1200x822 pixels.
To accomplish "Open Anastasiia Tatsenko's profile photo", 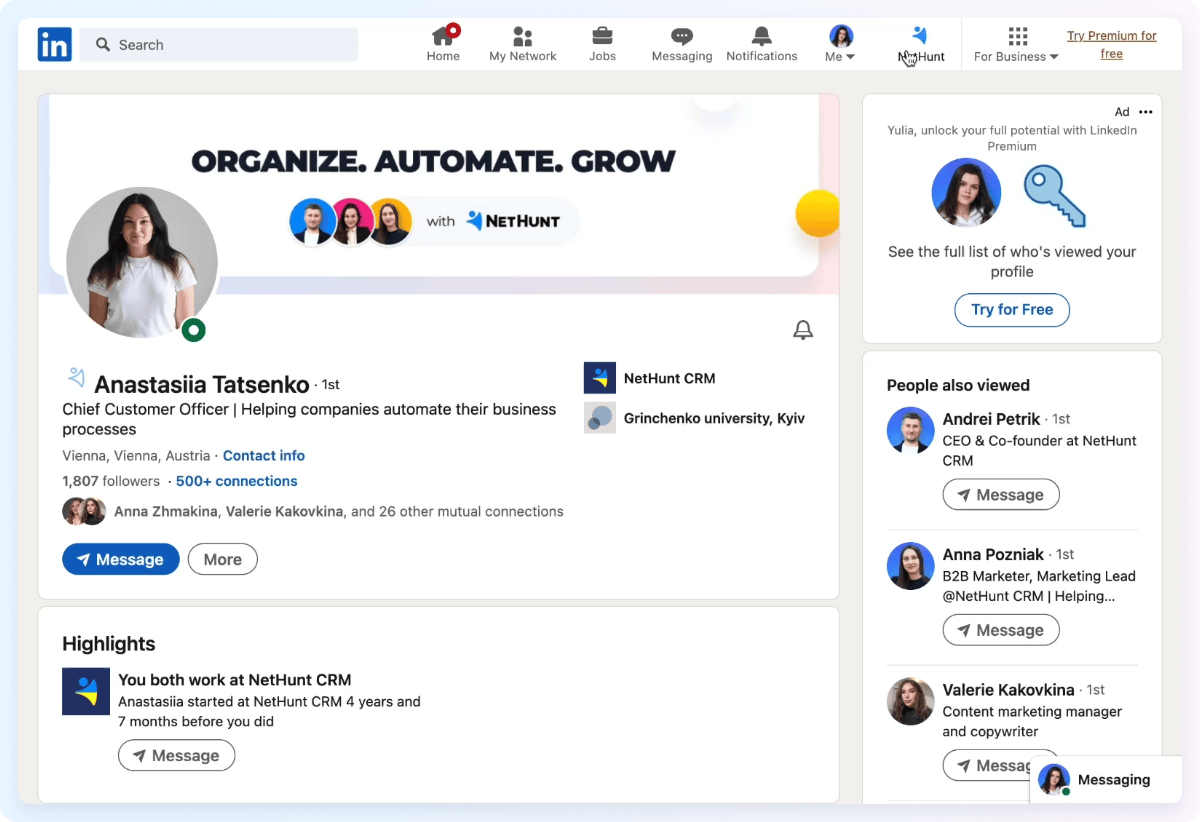I will (142, 263).
